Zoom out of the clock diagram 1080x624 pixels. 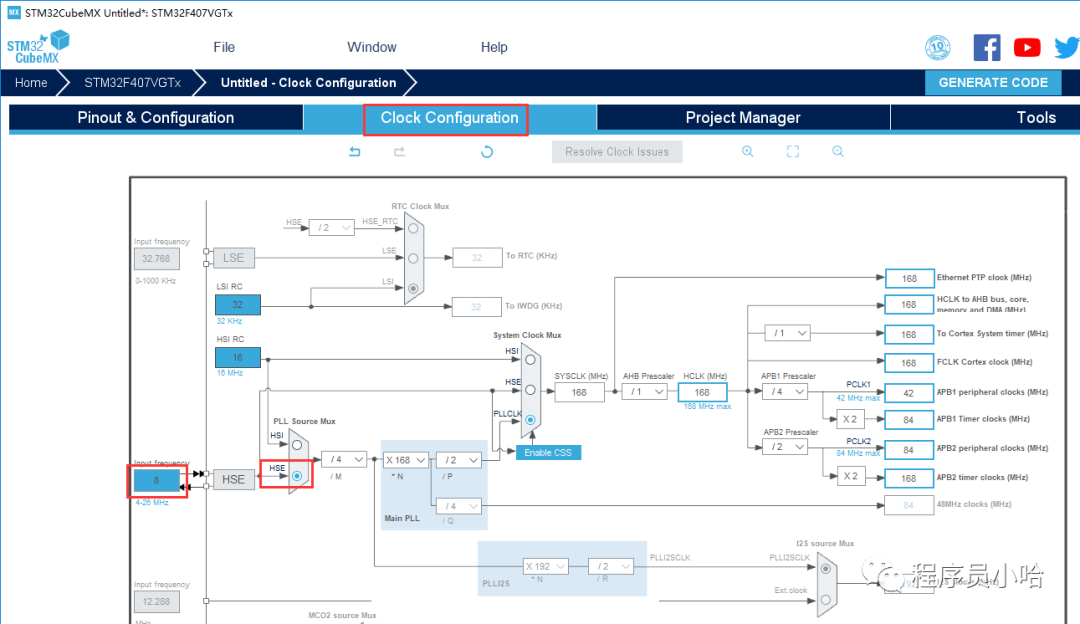tap(838, 152)
